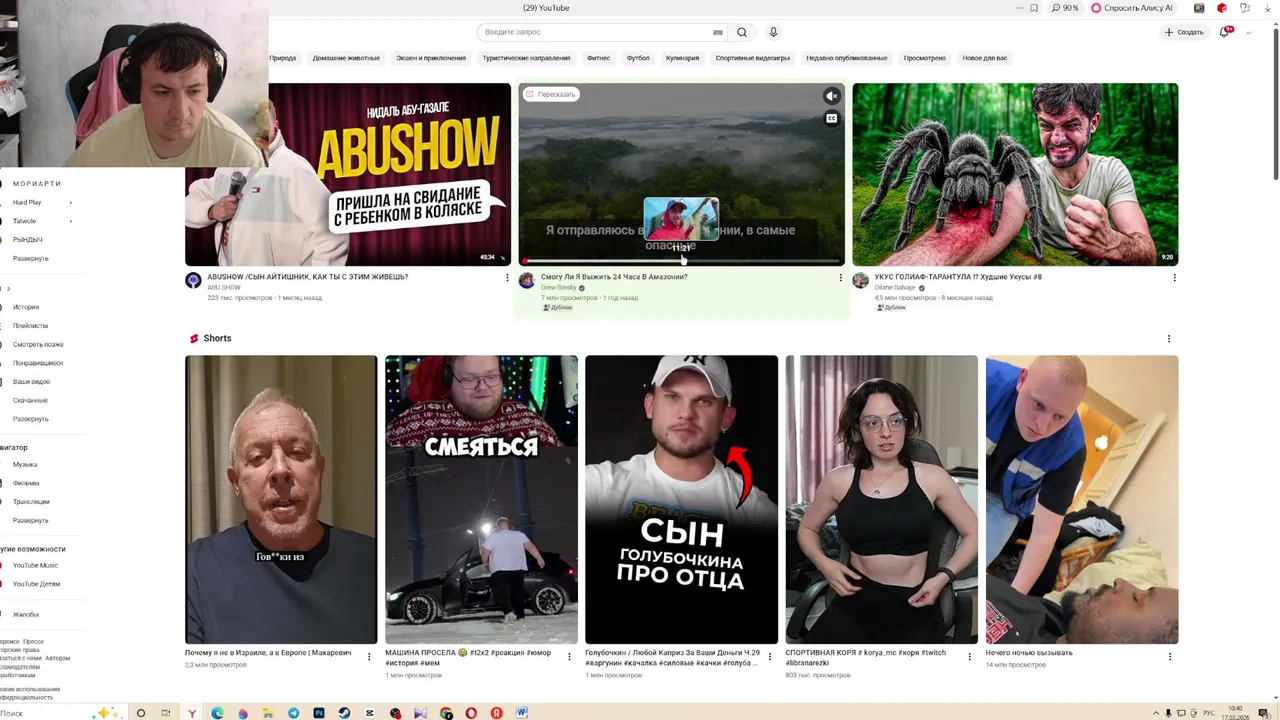Click the Создать button
The width and height of the screenshot is (1280, 720).
point(1184,32)
